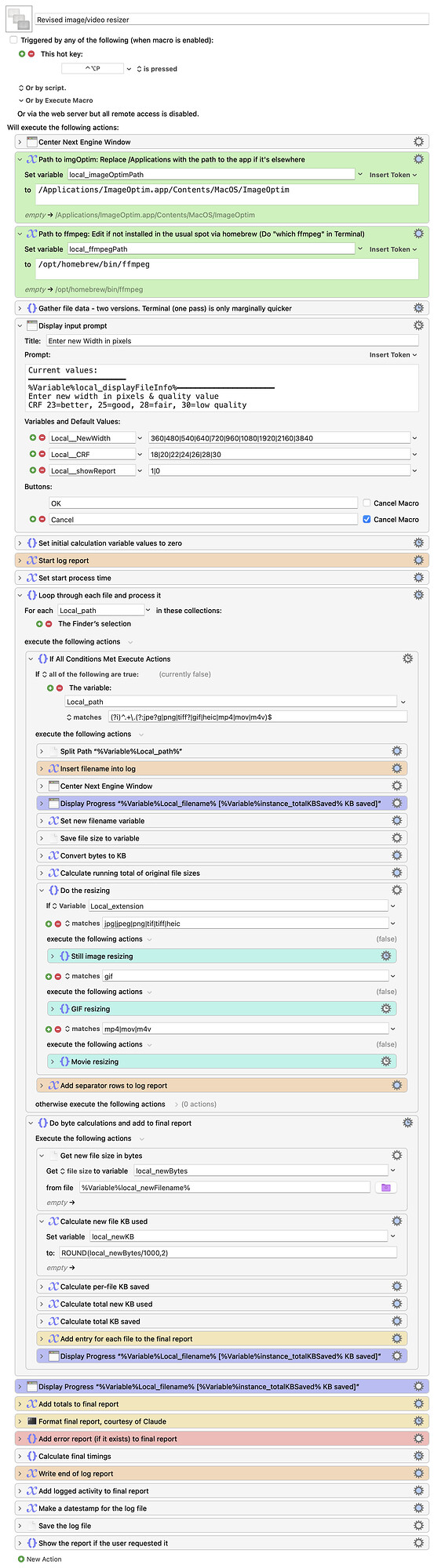The image size is (434, 1568).
Task: Toggle the Triggered by any of the following checkbox
Action: [13, 40]
